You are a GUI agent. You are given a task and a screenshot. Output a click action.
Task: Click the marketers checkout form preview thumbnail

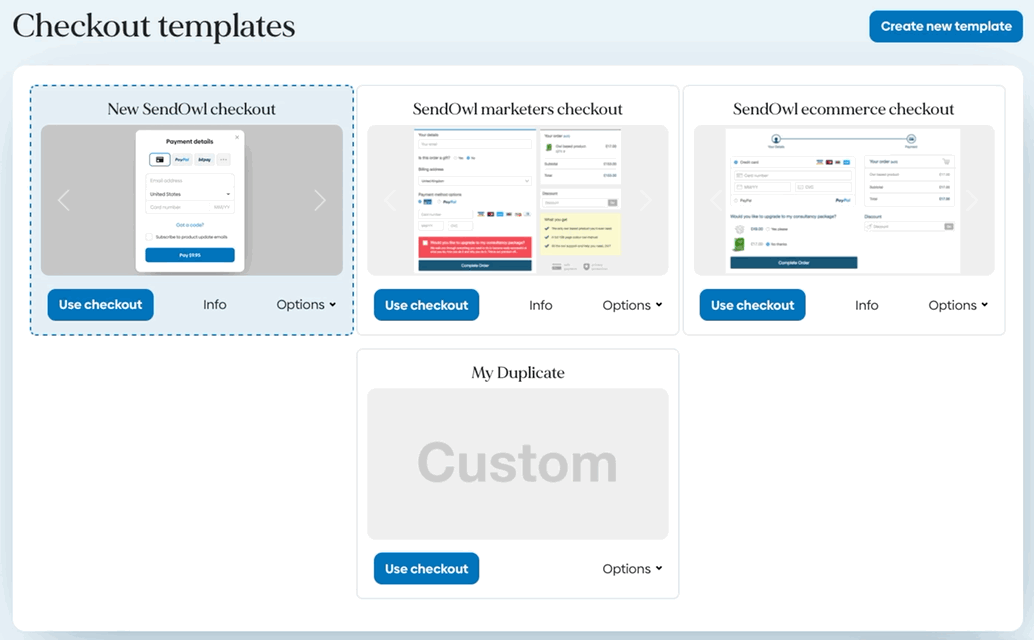point(518,200)
